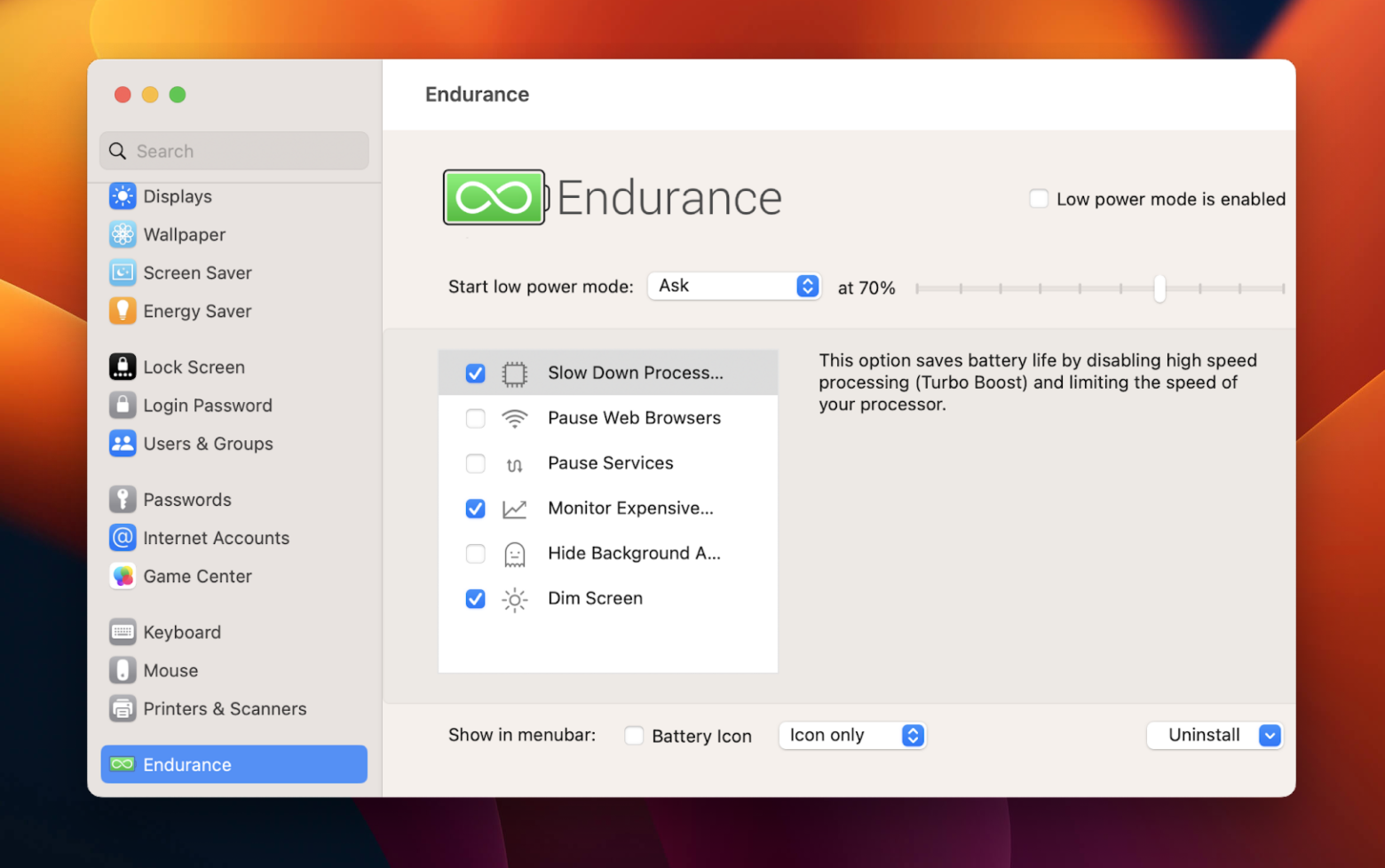Image resolution: width=1385 pixels, height=868 pixels.
Task: Uncheck Monitor Expensive option
Action: coord(476,509)
